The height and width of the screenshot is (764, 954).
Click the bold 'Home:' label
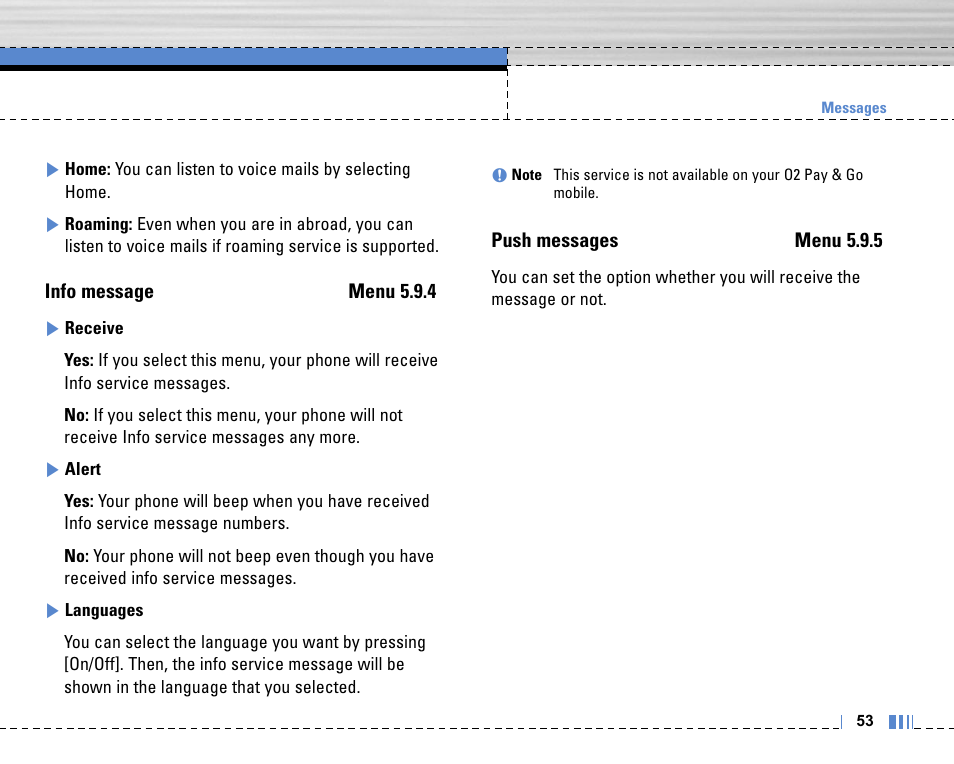click(x=88, y=169)
